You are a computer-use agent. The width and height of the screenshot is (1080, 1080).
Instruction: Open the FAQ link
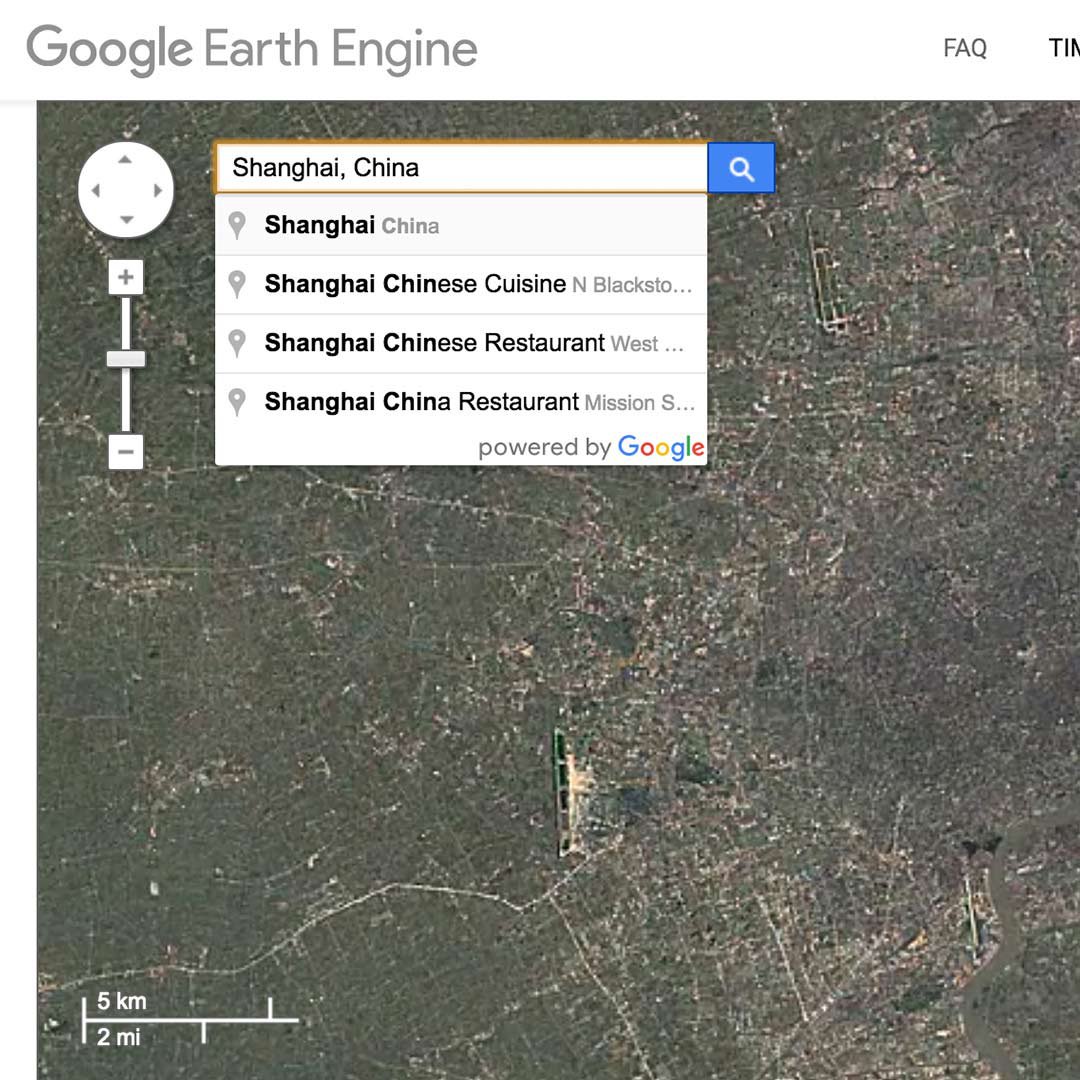pos(965,48)
